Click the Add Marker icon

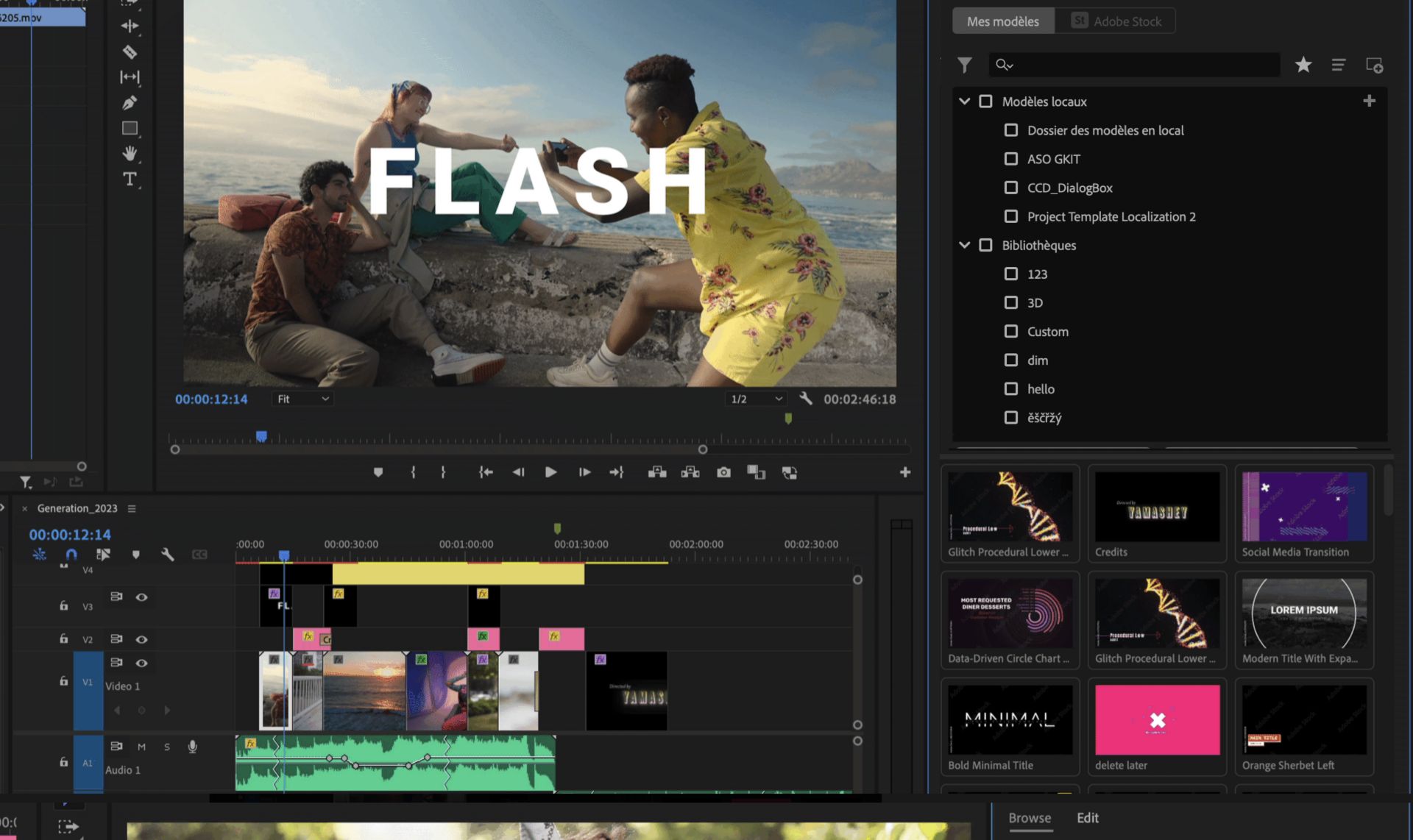[x=378, y=472]
